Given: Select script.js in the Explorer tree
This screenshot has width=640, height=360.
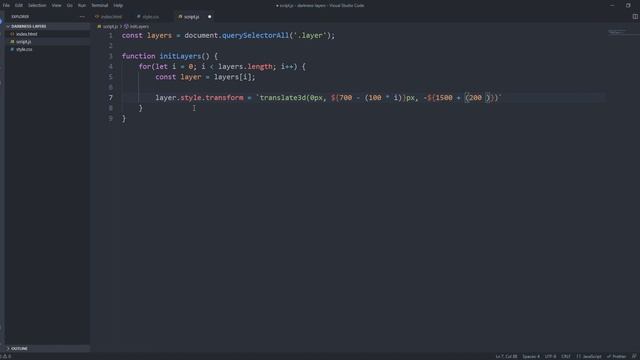Looking at the screenshot, I should (47, 42).
